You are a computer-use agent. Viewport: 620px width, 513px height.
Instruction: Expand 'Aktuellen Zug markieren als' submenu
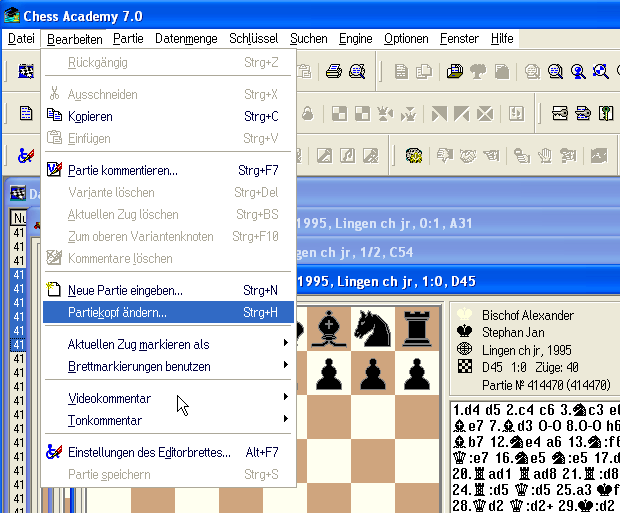[x=168, y=344]
